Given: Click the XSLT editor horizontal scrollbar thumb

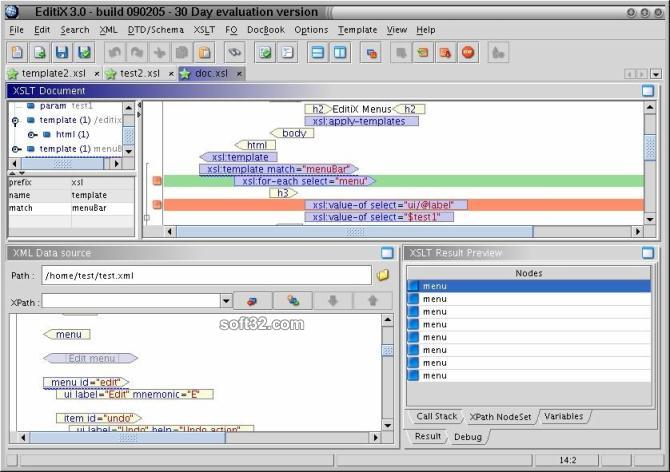Looking at the screenshot, I should tap(355, 232).
